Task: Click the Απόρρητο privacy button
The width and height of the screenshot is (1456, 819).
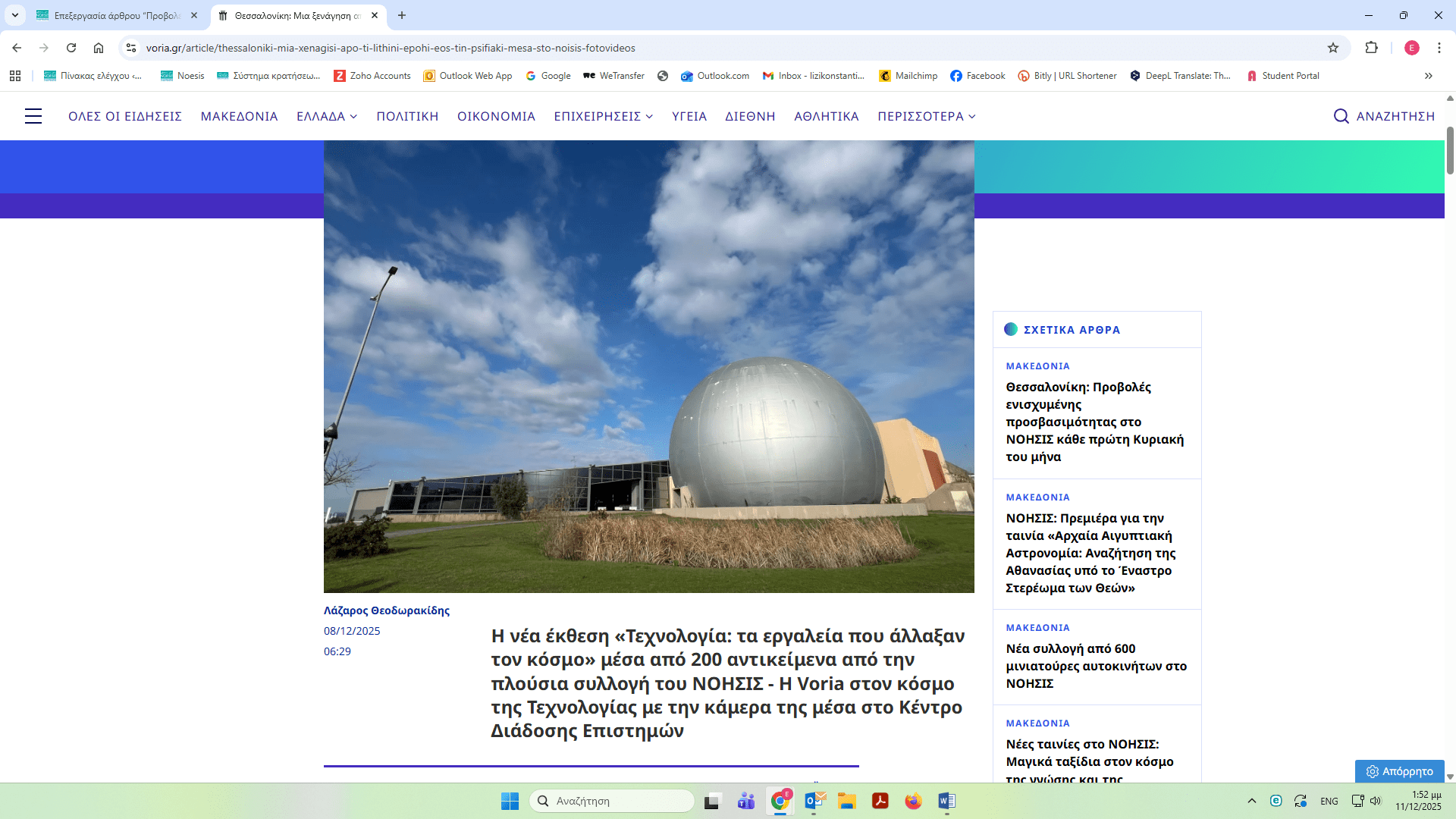Action: coord(1400,771)
